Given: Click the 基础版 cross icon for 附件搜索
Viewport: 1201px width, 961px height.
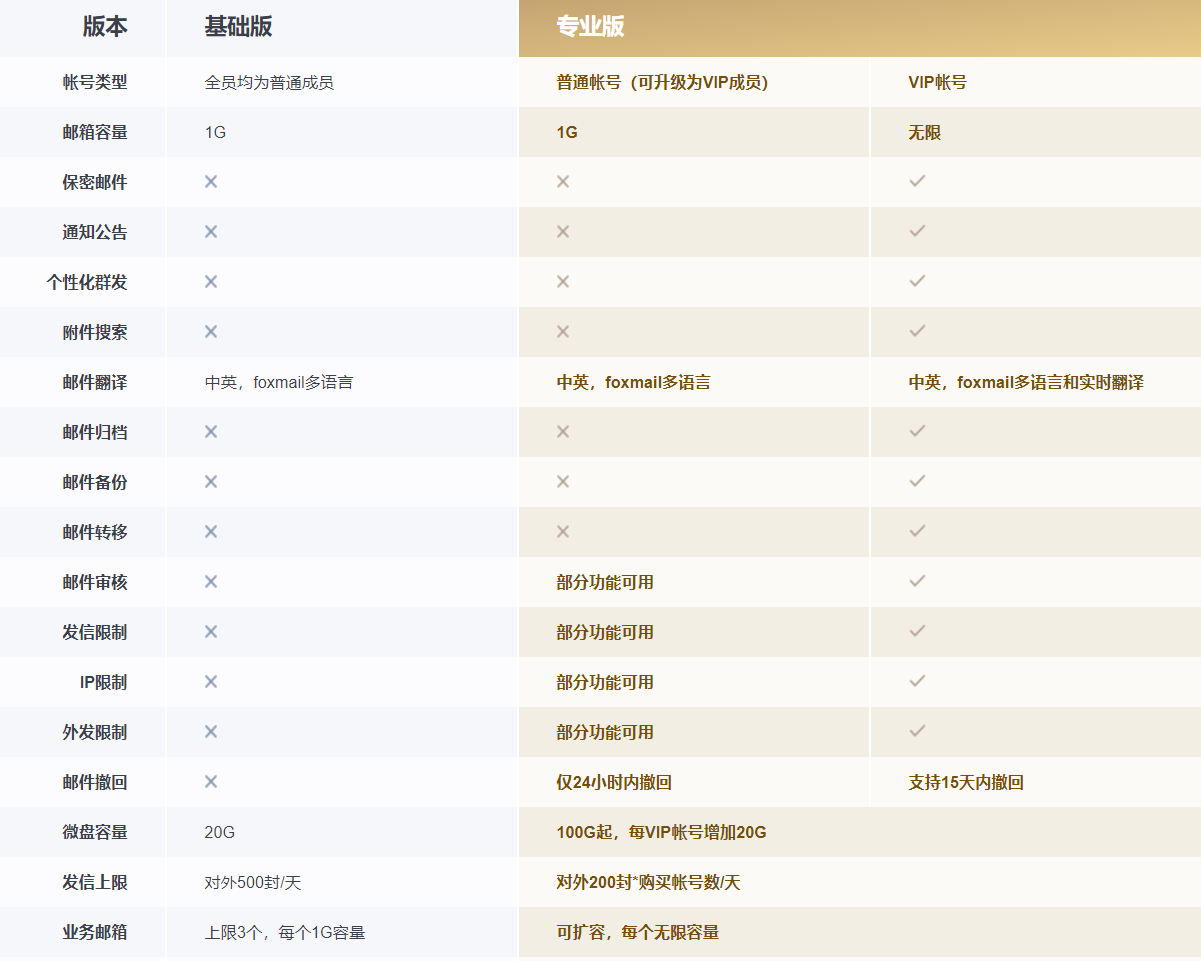Looking at the screenshot, I should point(211,332).
